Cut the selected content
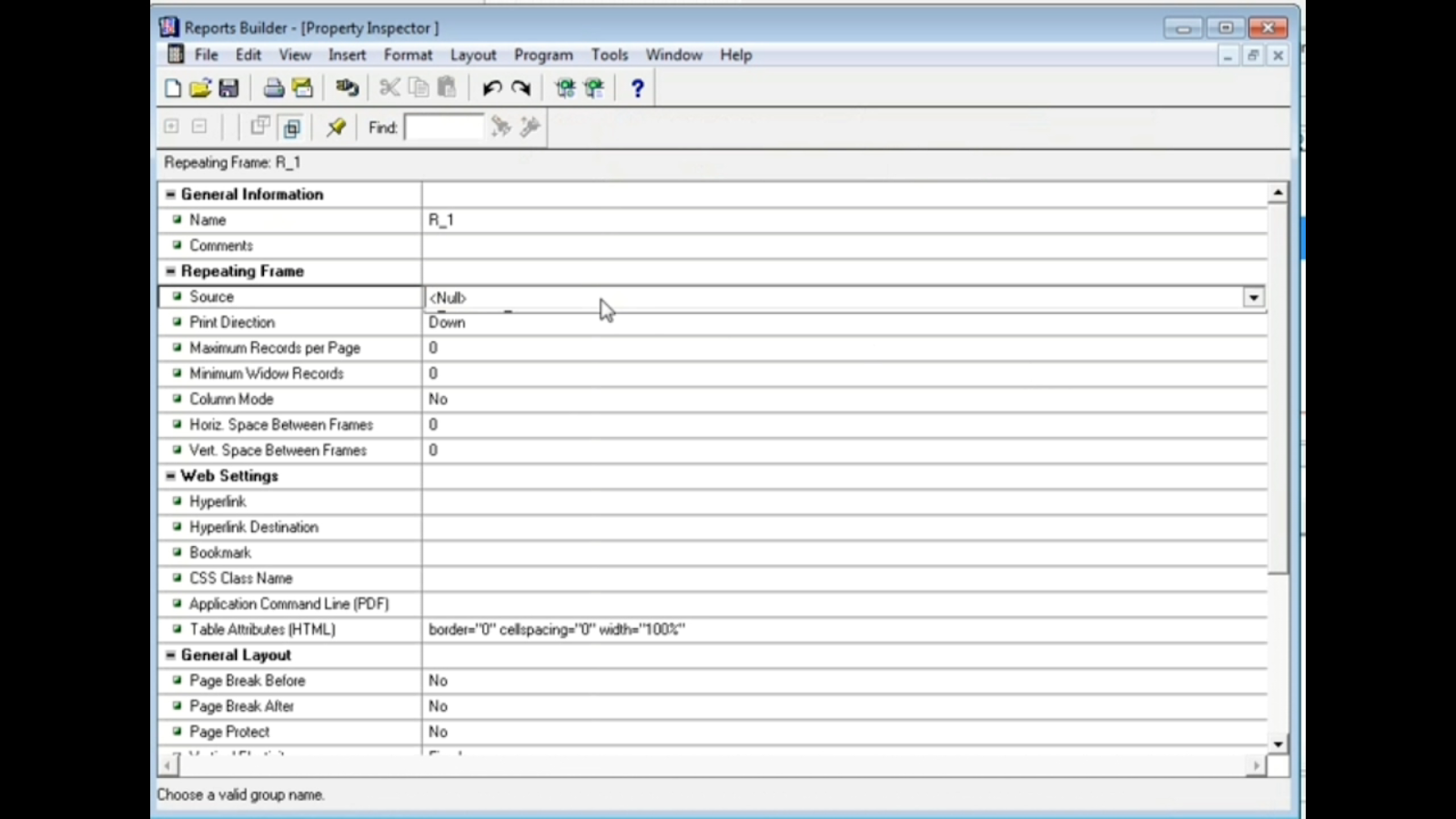 click(389, 87)
